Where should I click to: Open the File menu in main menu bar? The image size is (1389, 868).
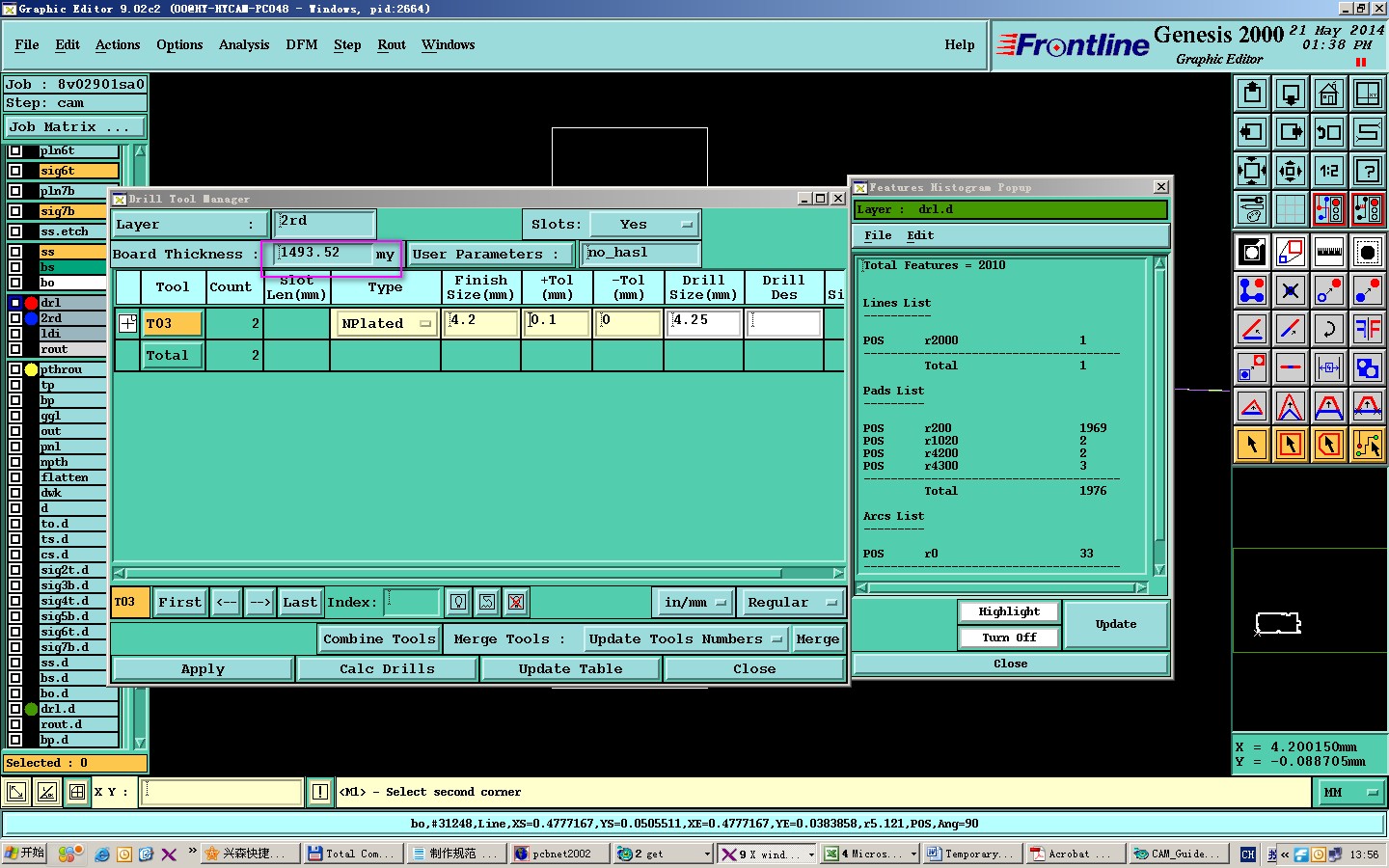[27, 44]
